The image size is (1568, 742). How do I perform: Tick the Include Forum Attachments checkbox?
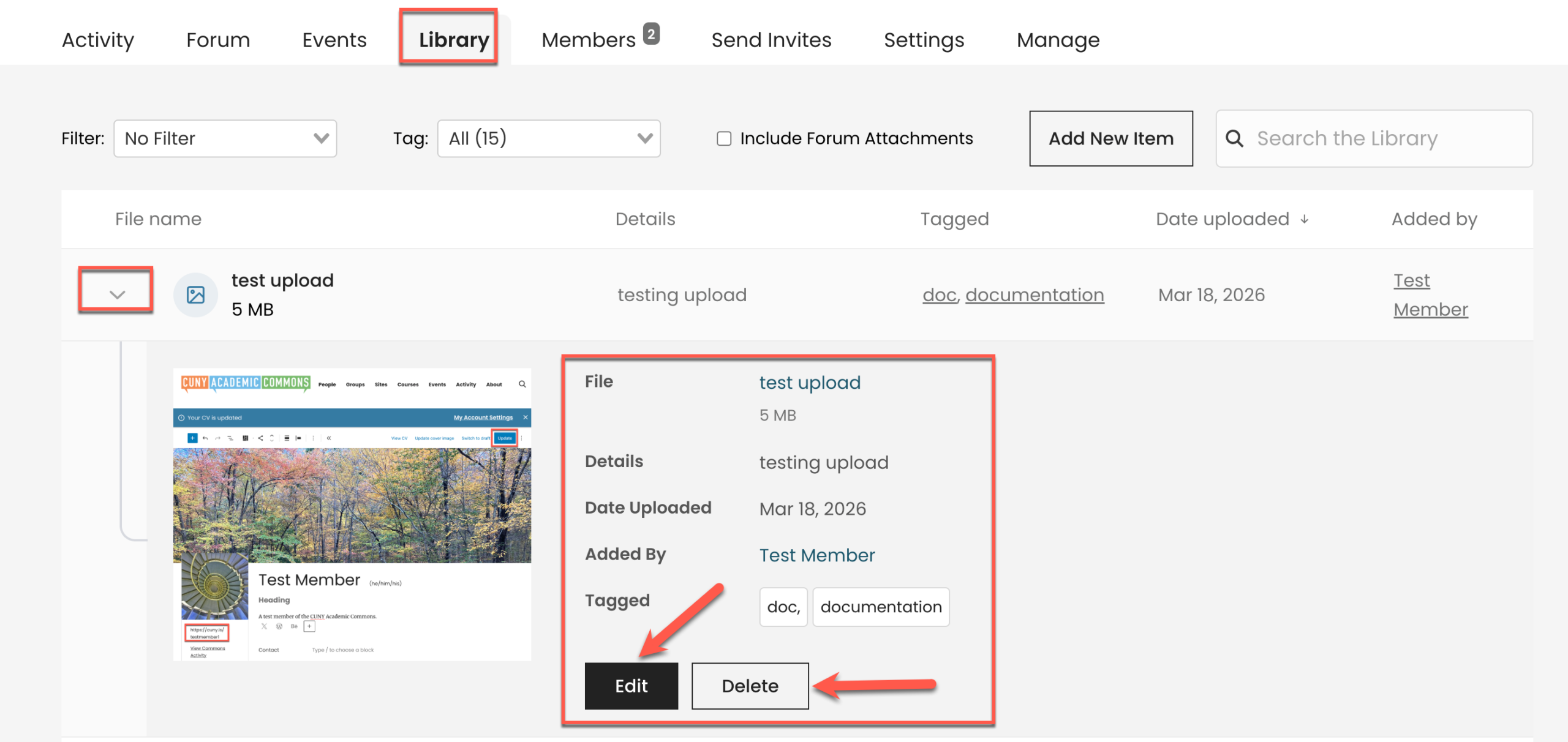tap(724, 138)
